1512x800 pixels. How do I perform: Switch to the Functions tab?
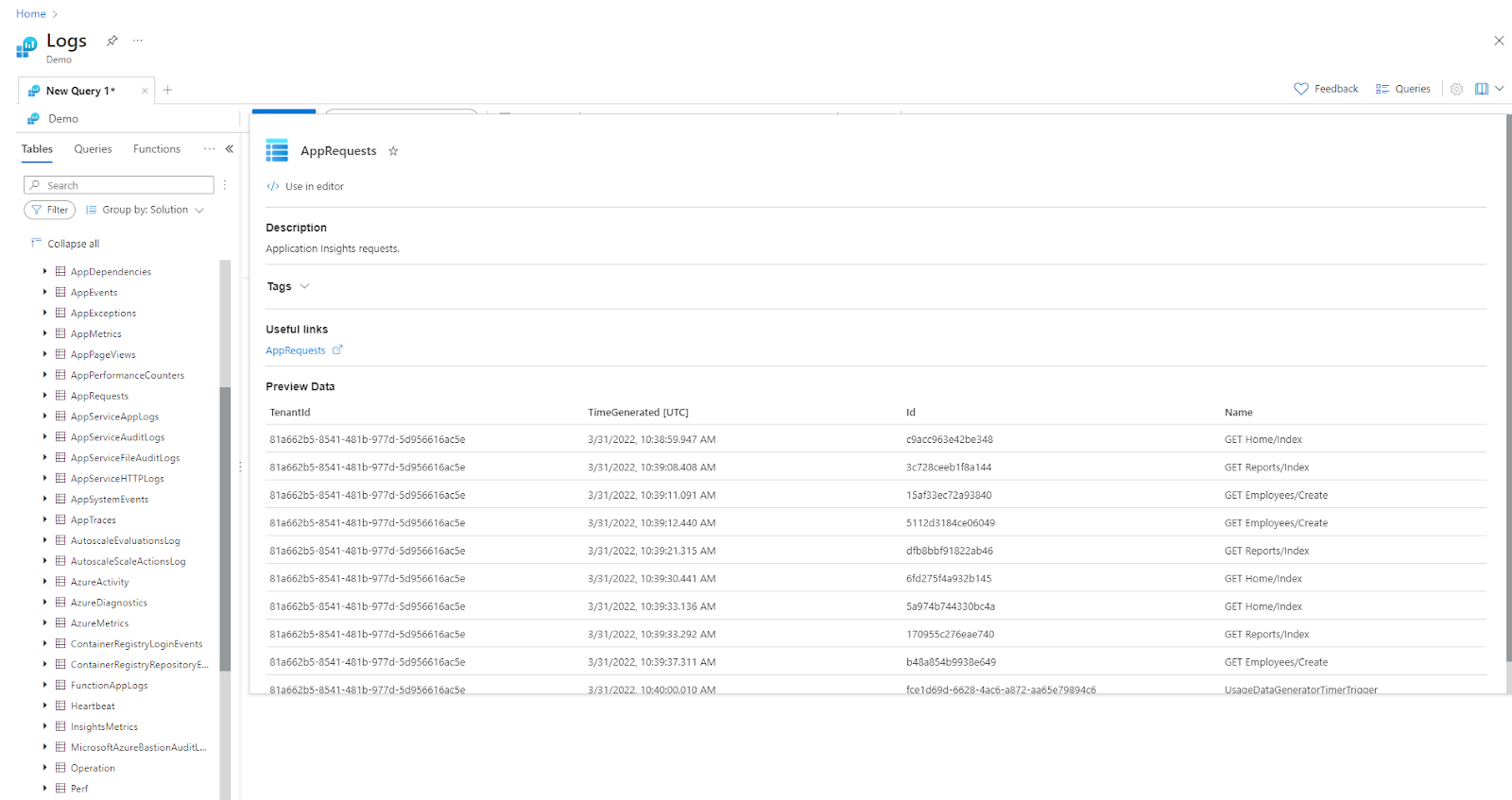(x=157, y=149)
